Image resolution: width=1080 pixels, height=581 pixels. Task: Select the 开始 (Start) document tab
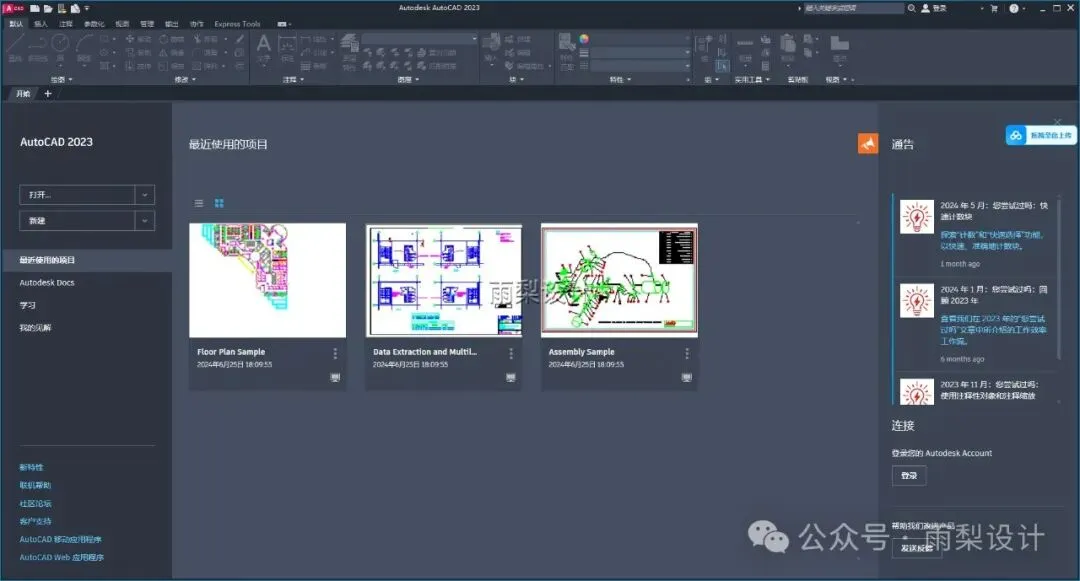(x=23, y=94)
